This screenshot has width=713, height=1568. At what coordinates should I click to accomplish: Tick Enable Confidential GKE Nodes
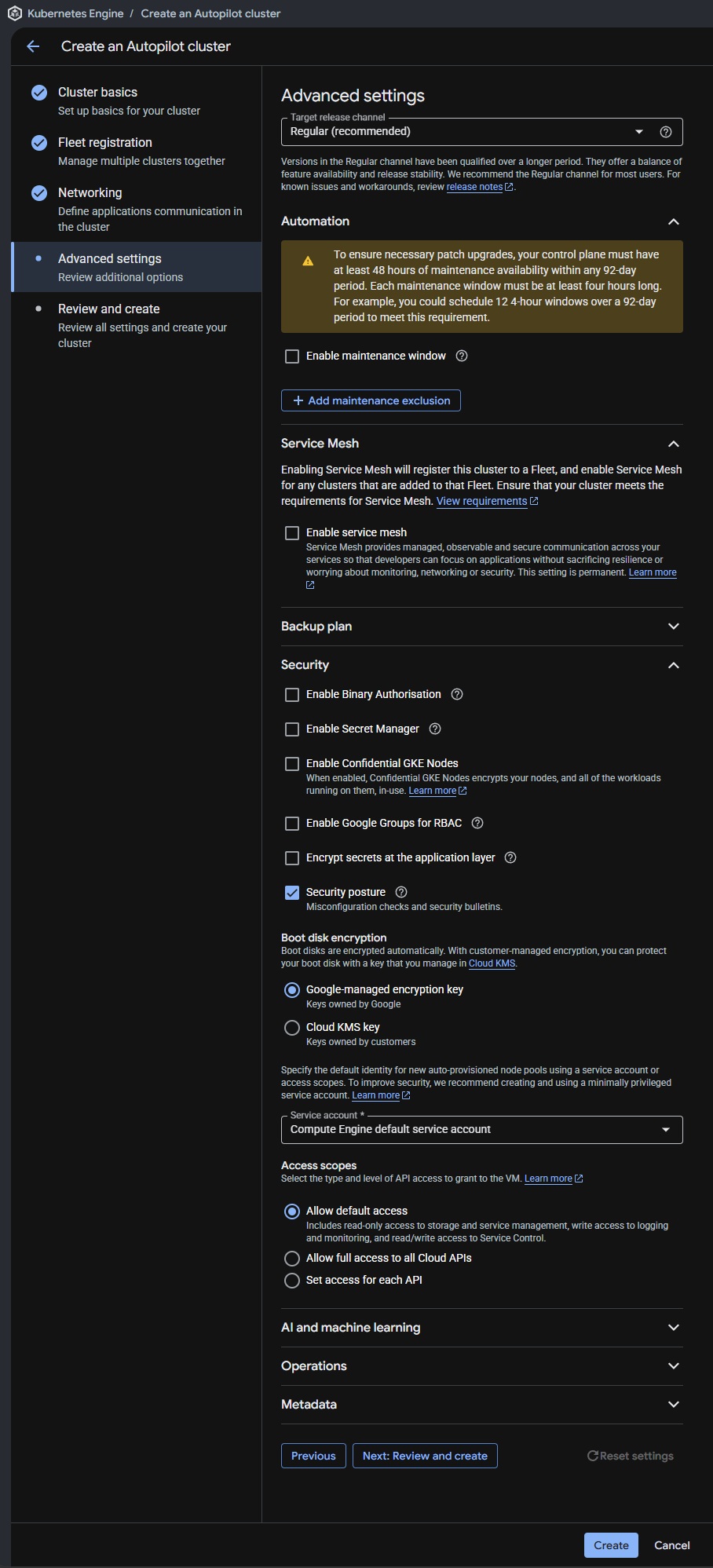pos(292,764)
